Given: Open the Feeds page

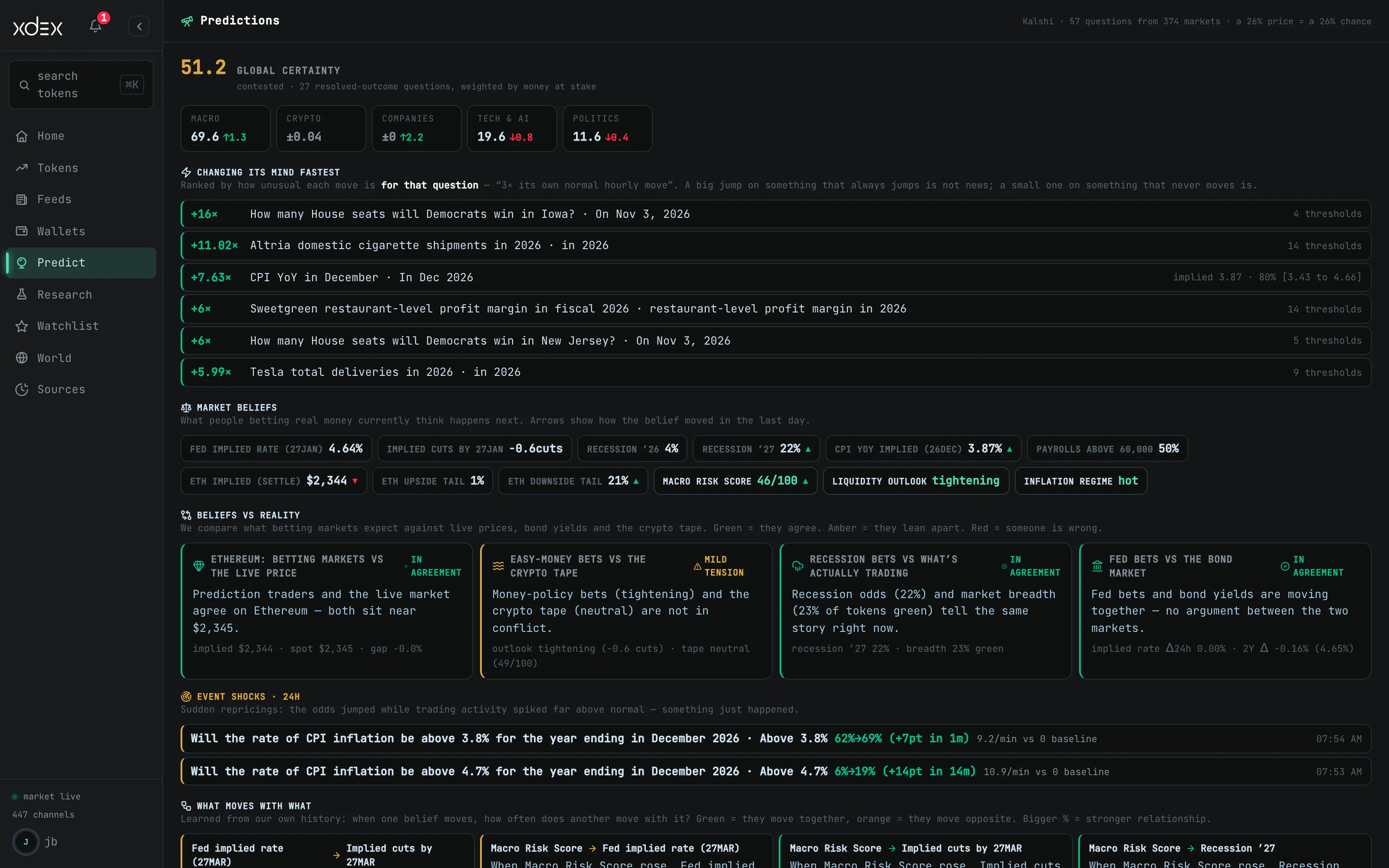Looking at the screenshot, I should (x=81, y=199).
